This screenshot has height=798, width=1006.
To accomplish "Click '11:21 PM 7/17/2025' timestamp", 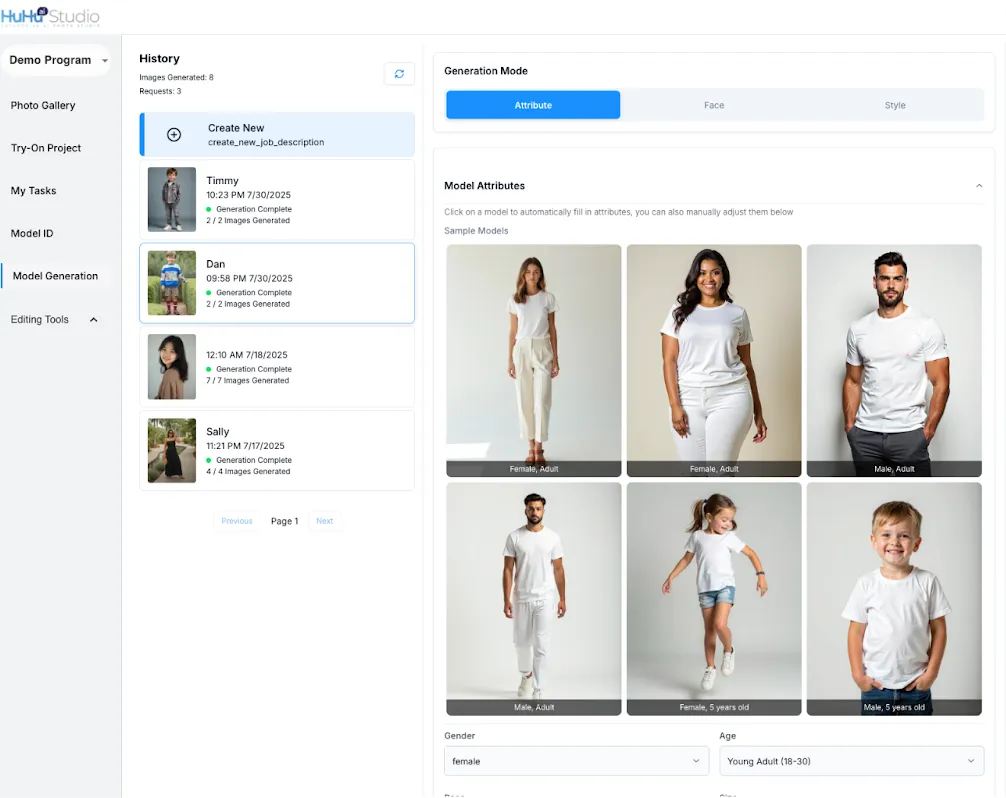I will (x=245, y=446).
